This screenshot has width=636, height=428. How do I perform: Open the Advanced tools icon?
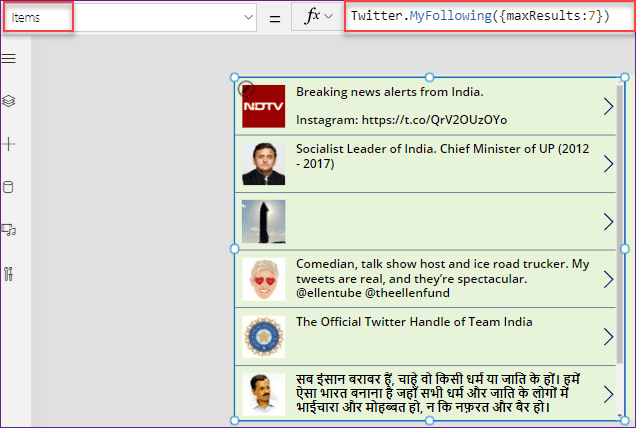[x=9, y=274]
